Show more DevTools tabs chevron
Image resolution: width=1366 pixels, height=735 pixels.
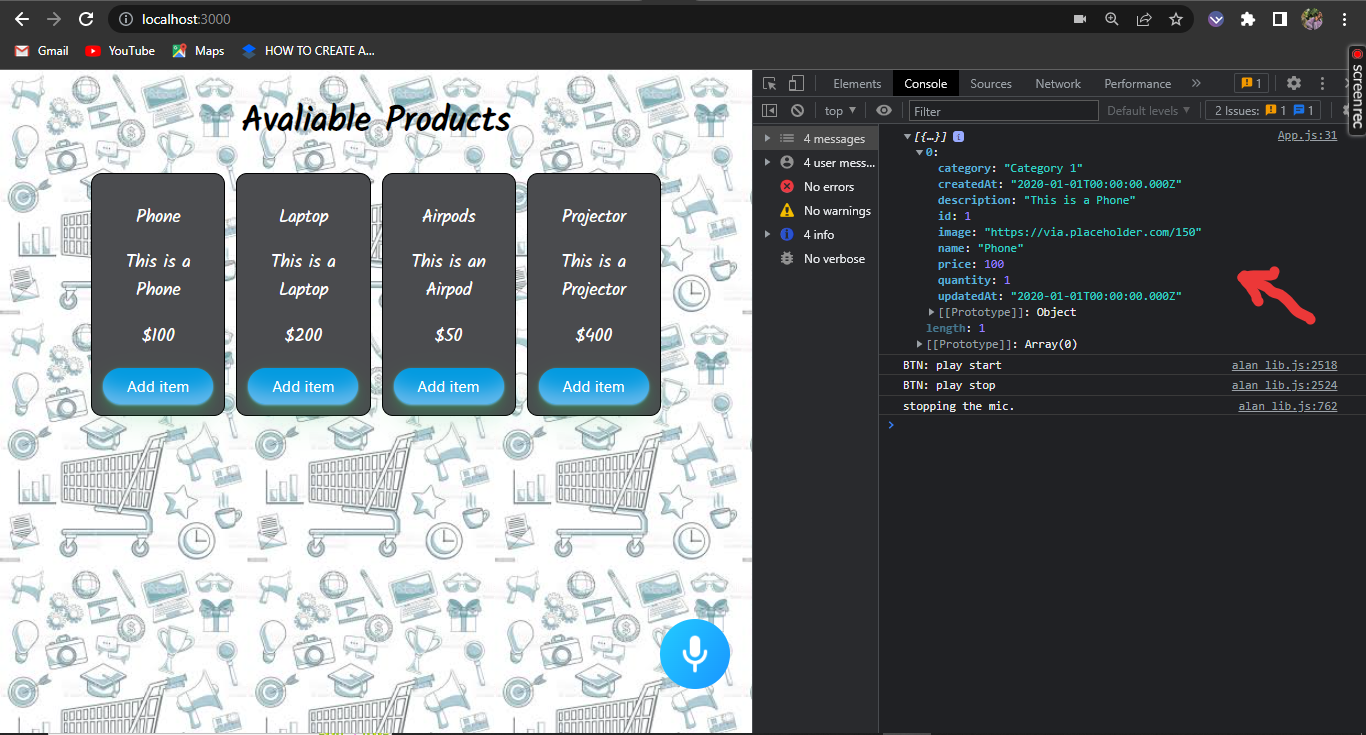1196,83
